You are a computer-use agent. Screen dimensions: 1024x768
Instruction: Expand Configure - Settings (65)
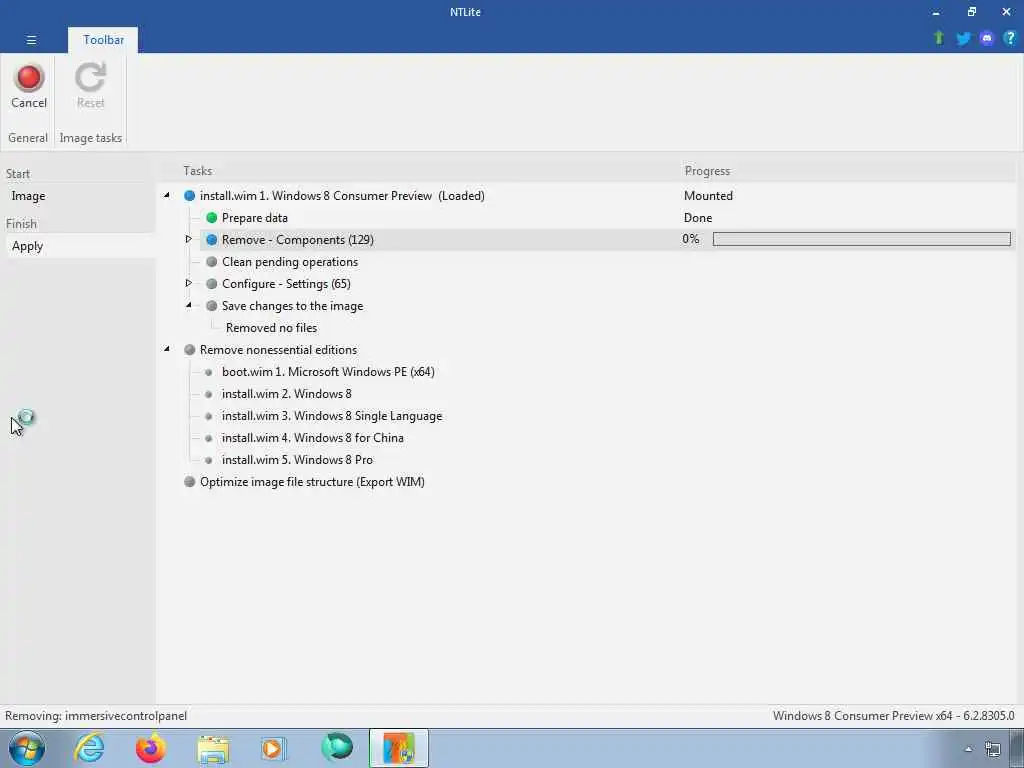pyautogui.click(x=189, y=283)
